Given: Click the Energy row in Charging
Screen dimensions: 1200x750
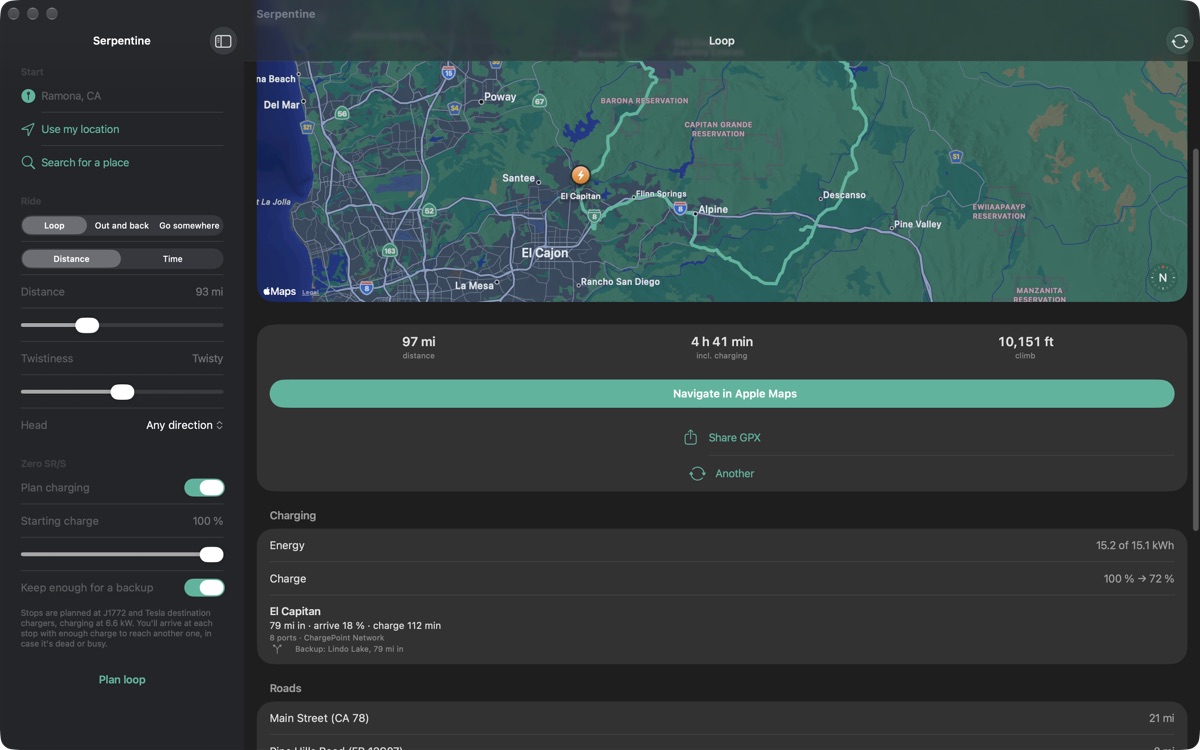Looking at the screenshot, I should click(x=722, y=546).
